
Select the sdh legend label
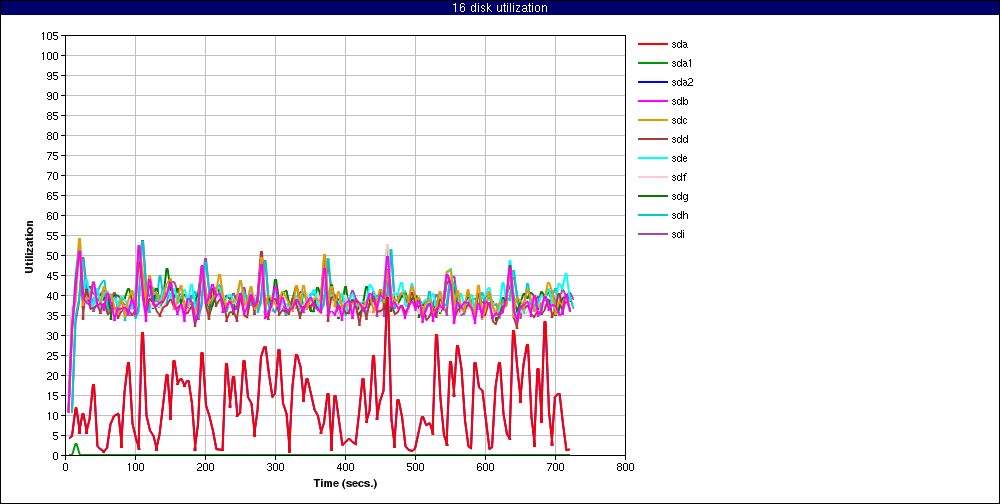coord(679,215)
